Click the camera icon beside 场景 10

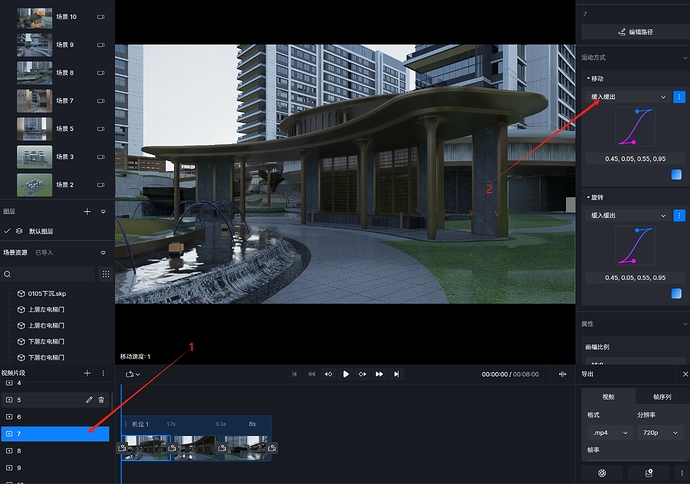[x=101, y=17]
